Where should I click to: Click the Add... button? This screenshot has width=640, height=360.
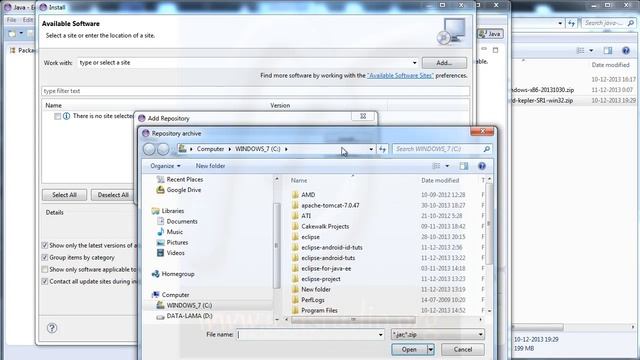444,63
